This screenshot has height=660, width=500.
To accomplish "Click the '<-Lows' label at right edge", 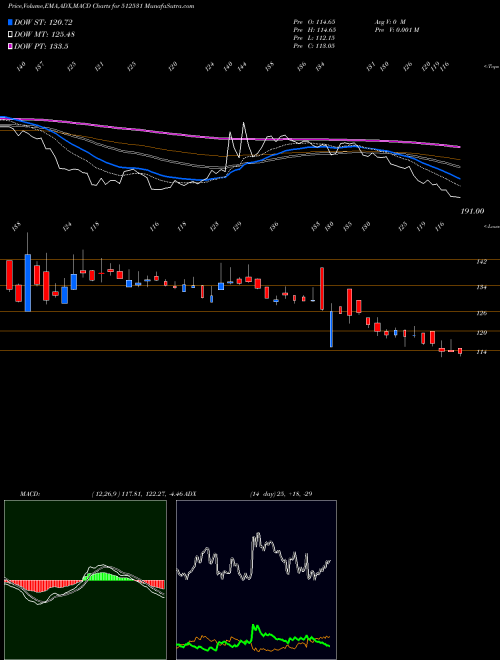I will pyautogui.click(x=491, y=226).
